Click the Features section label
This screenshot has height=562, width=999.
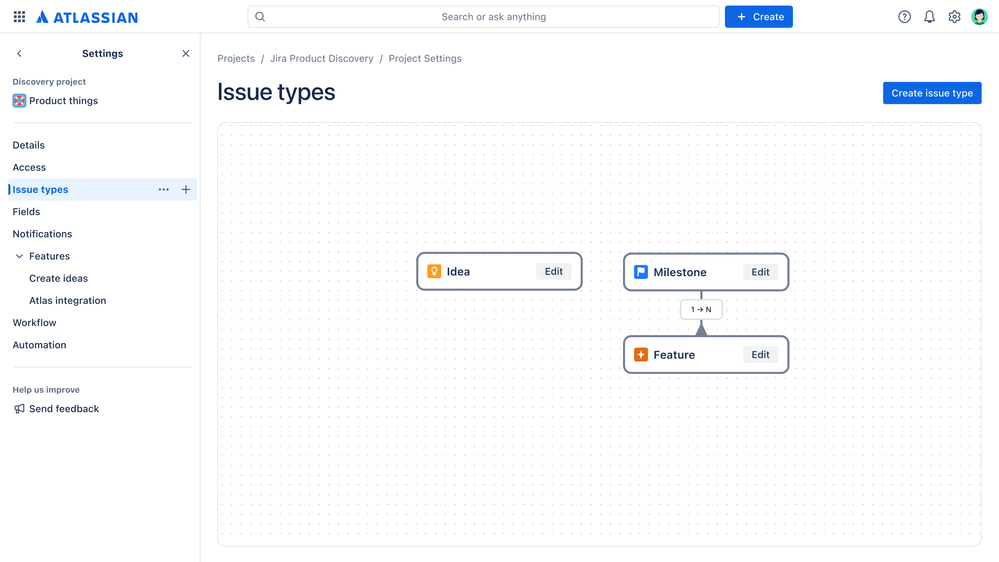point(50,256)
